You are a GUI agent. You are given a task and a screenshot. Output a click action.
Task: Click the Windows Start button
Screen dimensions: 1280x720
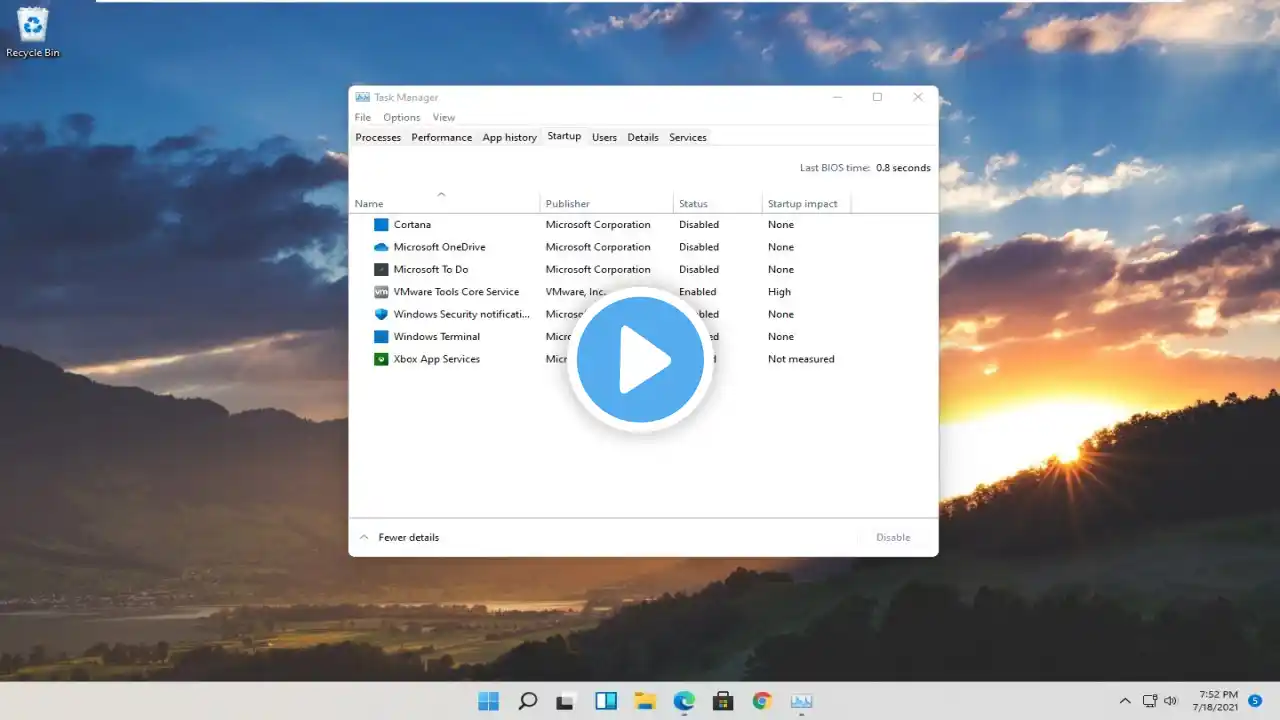(x=489, y=701)
